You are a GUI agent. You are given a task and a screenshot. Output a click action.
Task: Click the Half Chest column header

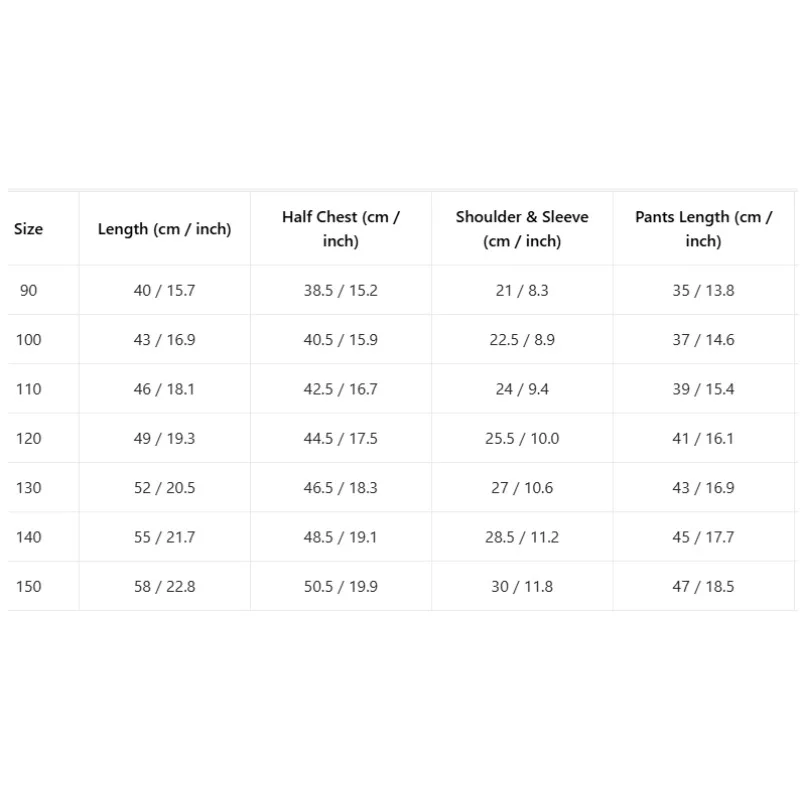[x=341, y=229]
